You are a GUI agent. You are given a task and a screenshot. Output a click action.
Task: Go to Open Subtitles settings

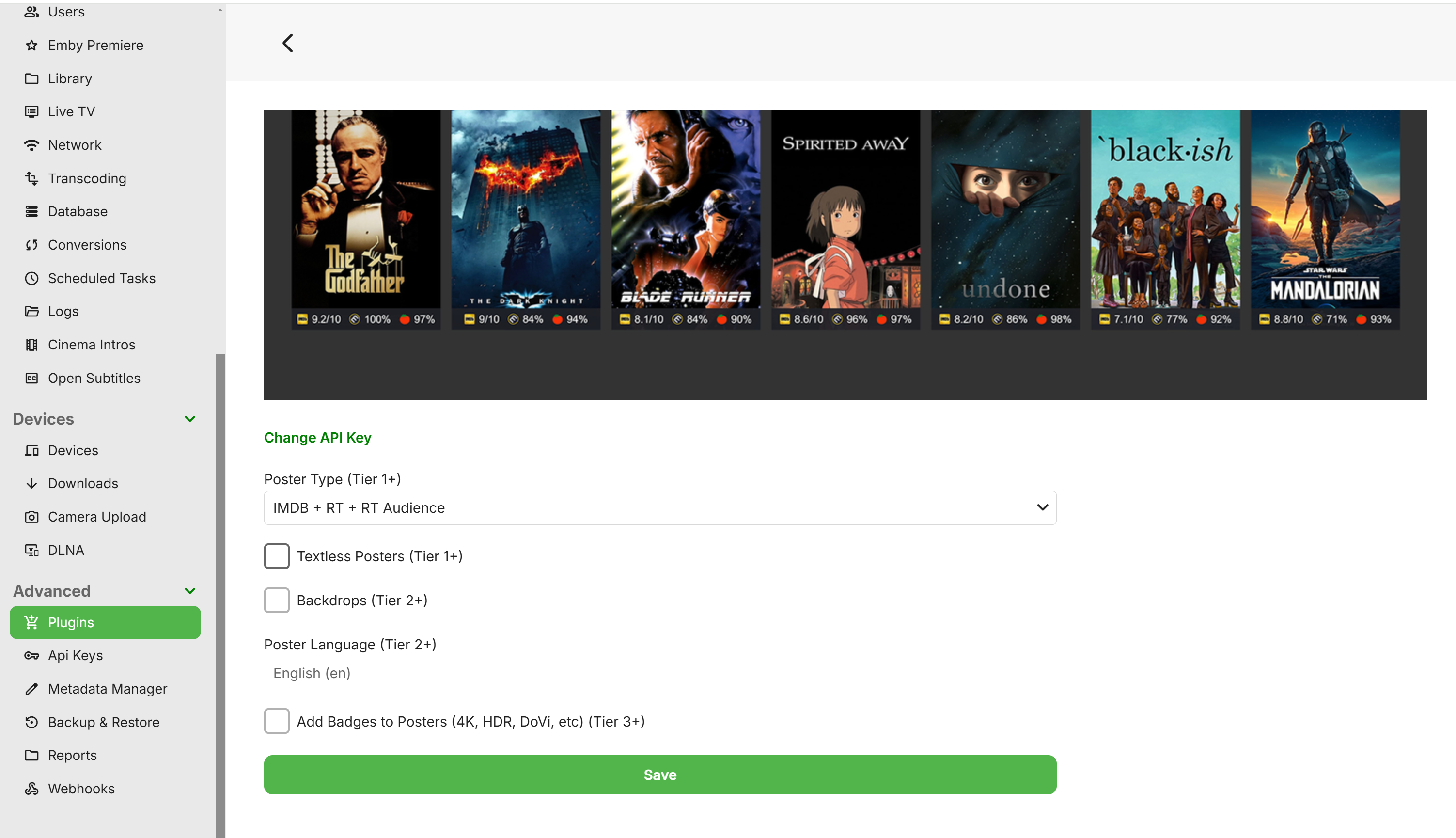(94, 378)
